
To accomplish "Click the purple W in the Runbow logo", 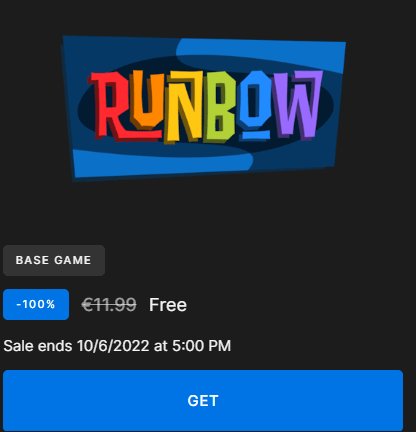I will (297, 105).
